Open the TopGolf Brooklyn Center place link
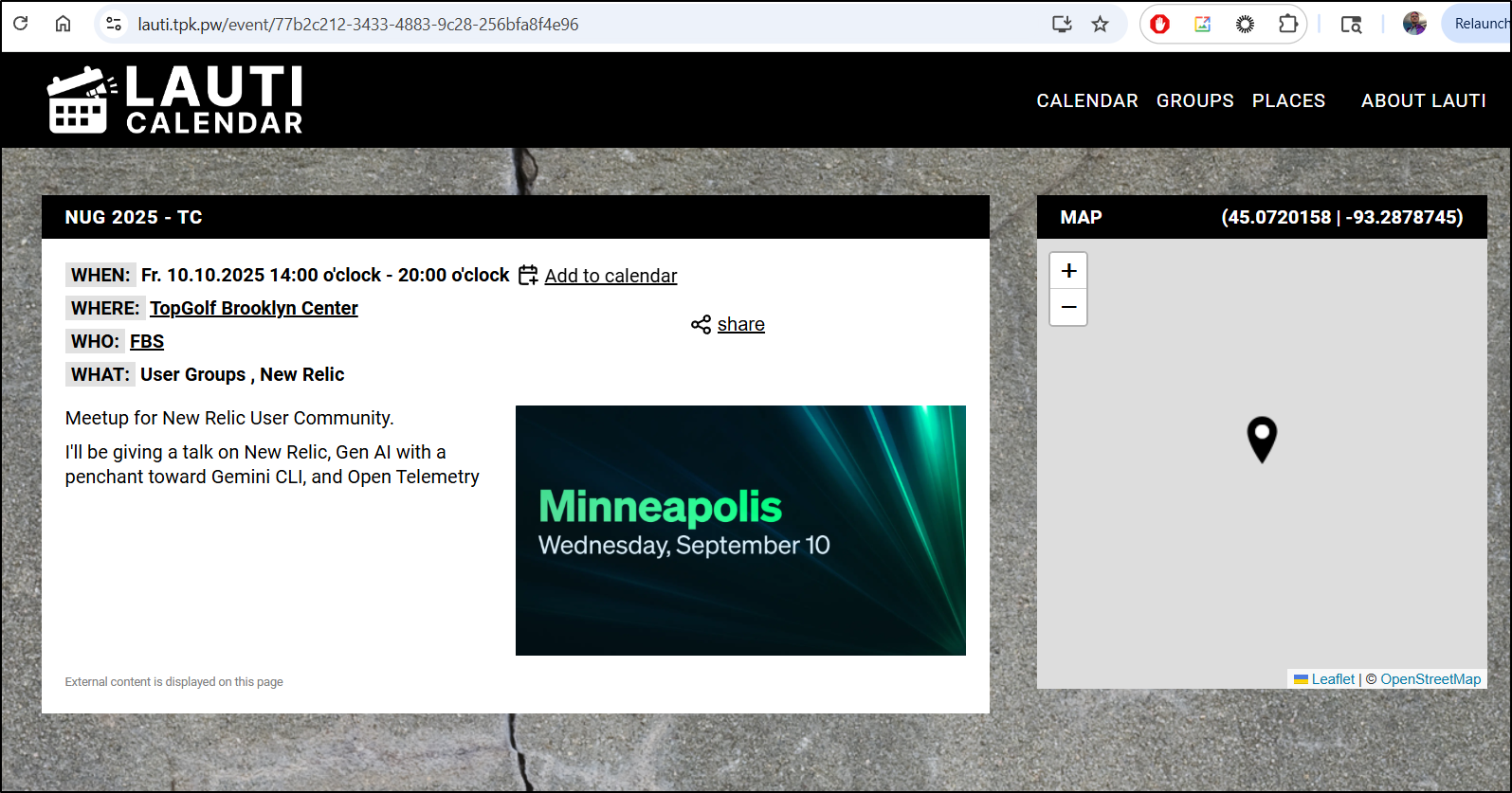 [x=254, y=308]
